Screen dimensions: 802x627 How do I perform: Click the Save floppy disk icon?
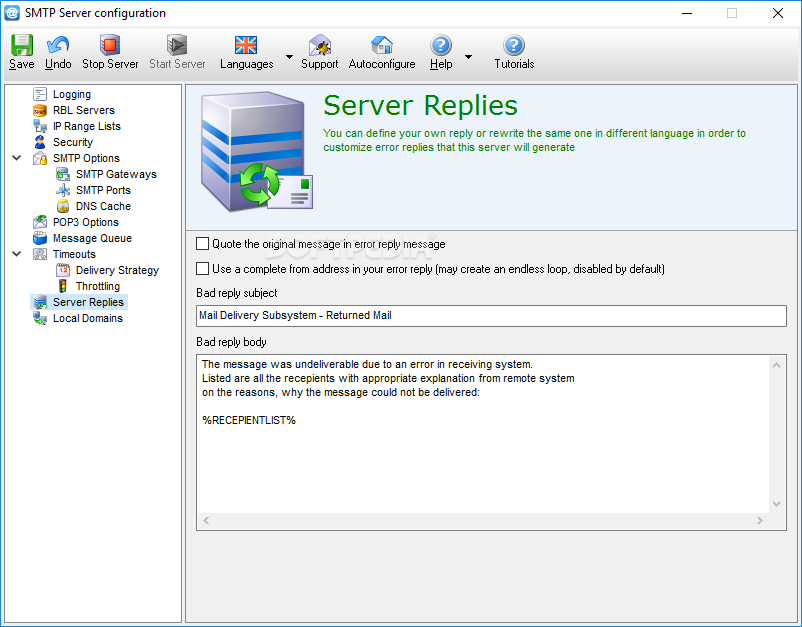pos(21,45)
